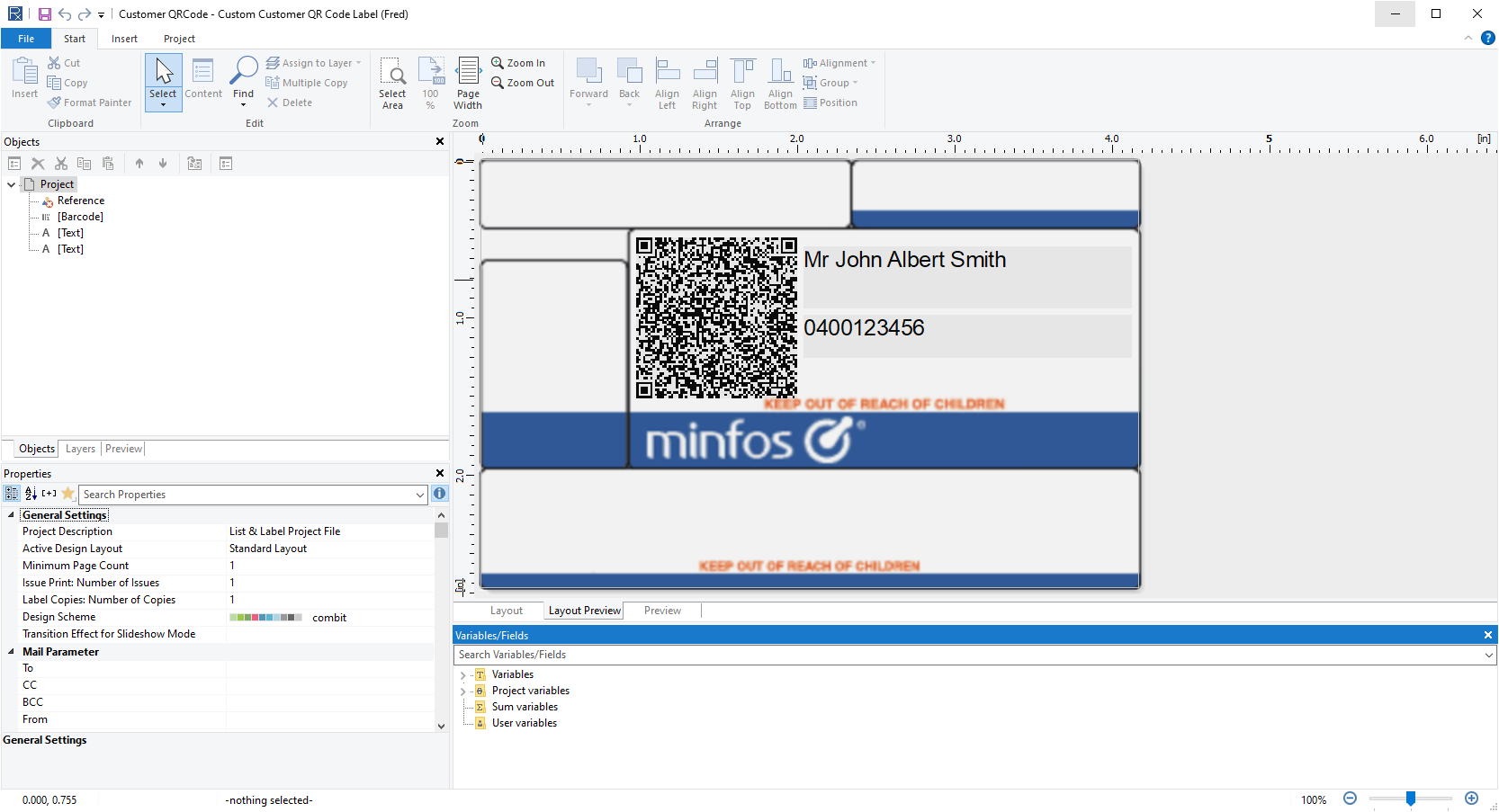Click the paste icon in Objects toolbar
The height and width of the screenshot is (812, 1499).
108,163
